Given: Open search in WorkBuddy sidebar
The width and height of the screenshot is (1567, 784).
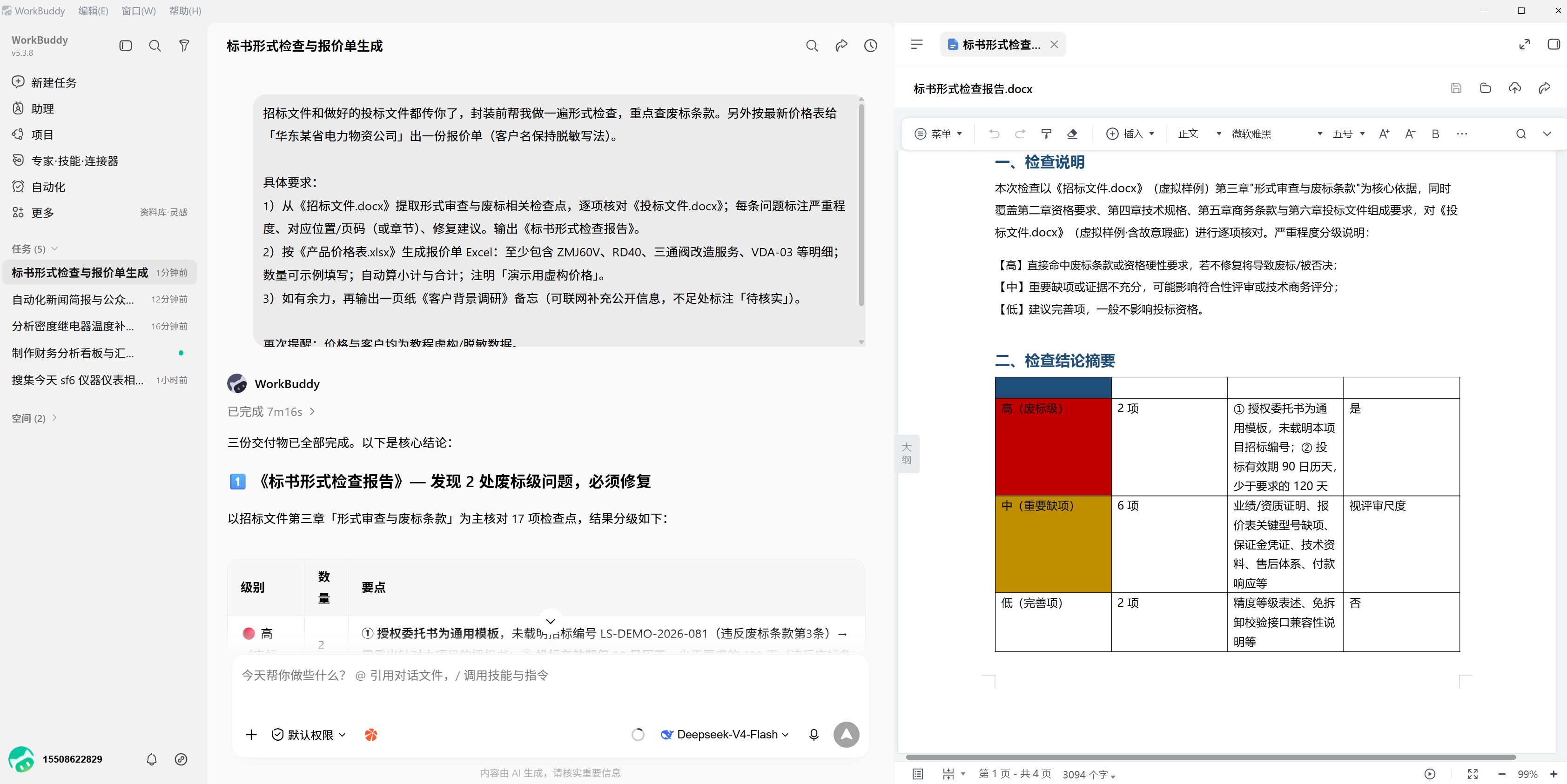Looking at the screenshot, I should (155, 46).
